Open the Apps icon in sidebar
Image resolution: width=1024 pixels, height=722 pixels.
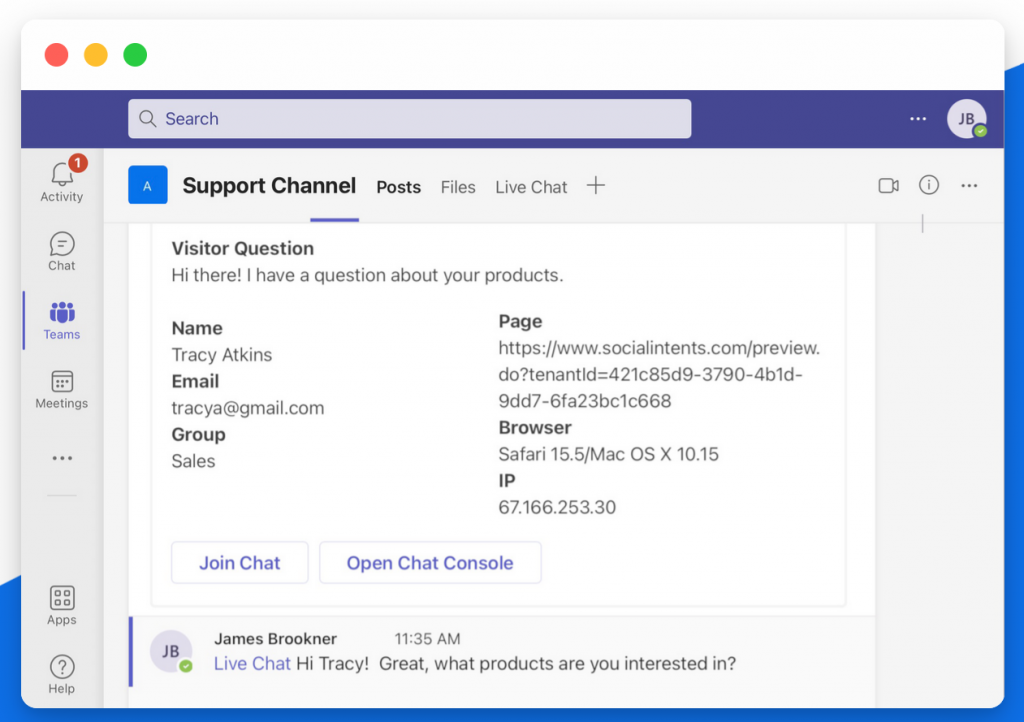[62, 599]
